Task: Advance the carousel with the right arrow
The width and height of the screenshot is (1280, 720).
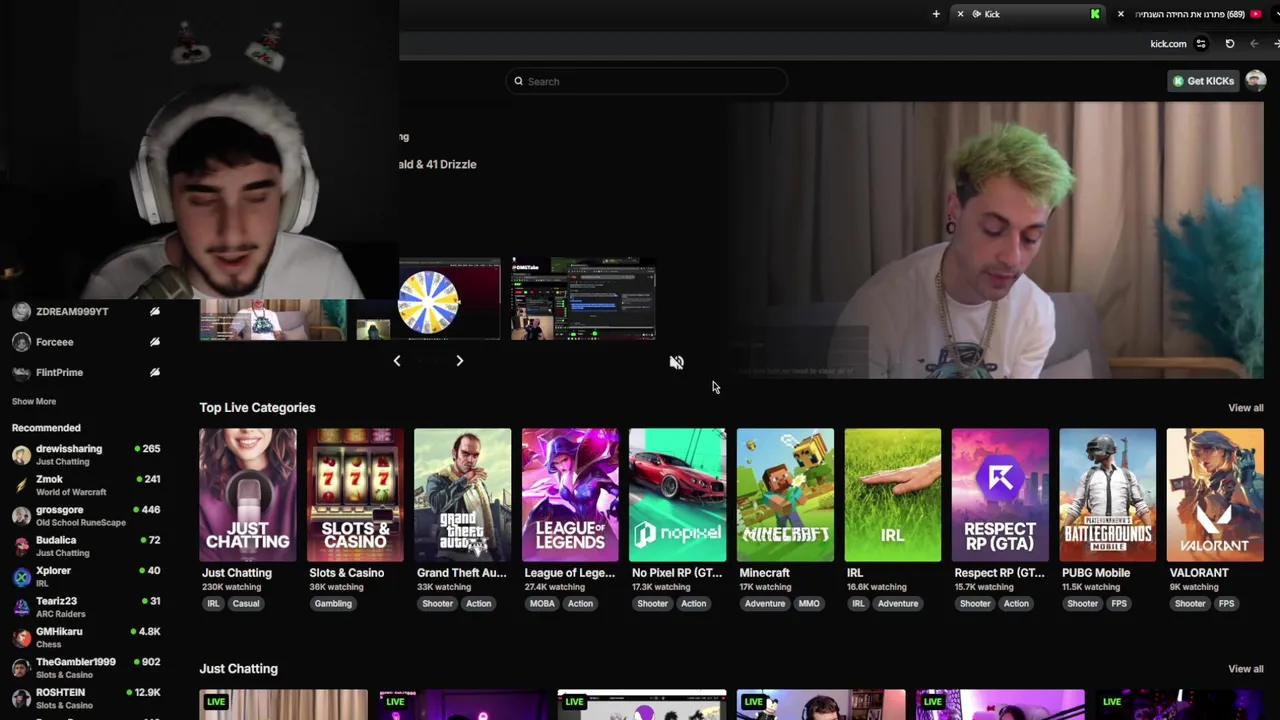Action: point(459,361)
